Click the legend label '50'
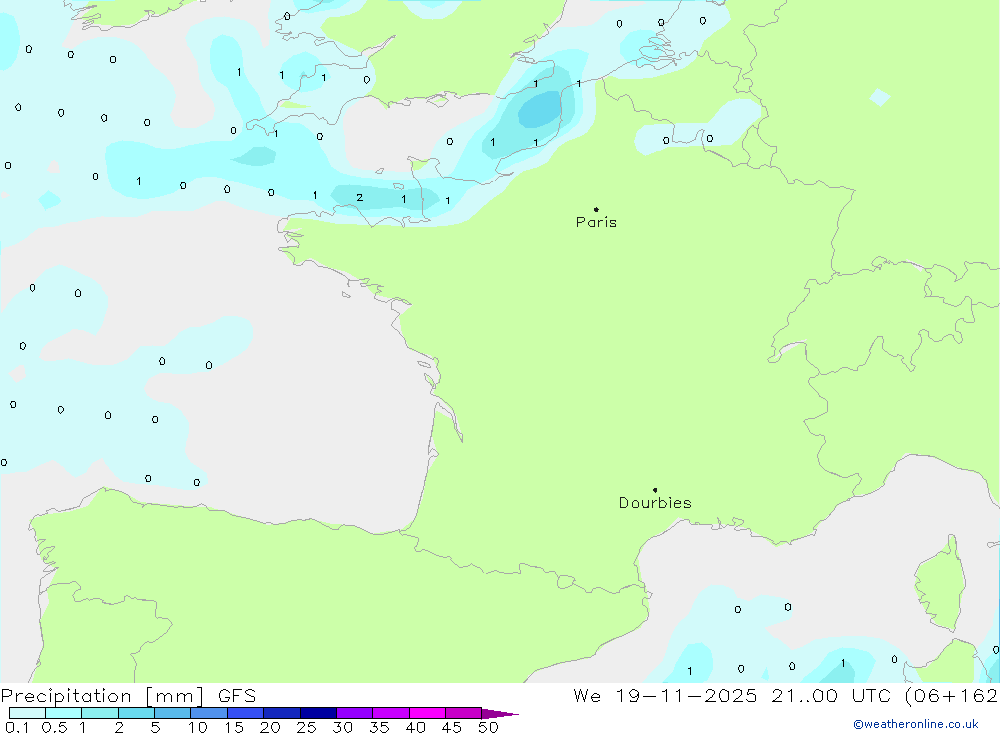1000x733 pixels. click(488, 727)
